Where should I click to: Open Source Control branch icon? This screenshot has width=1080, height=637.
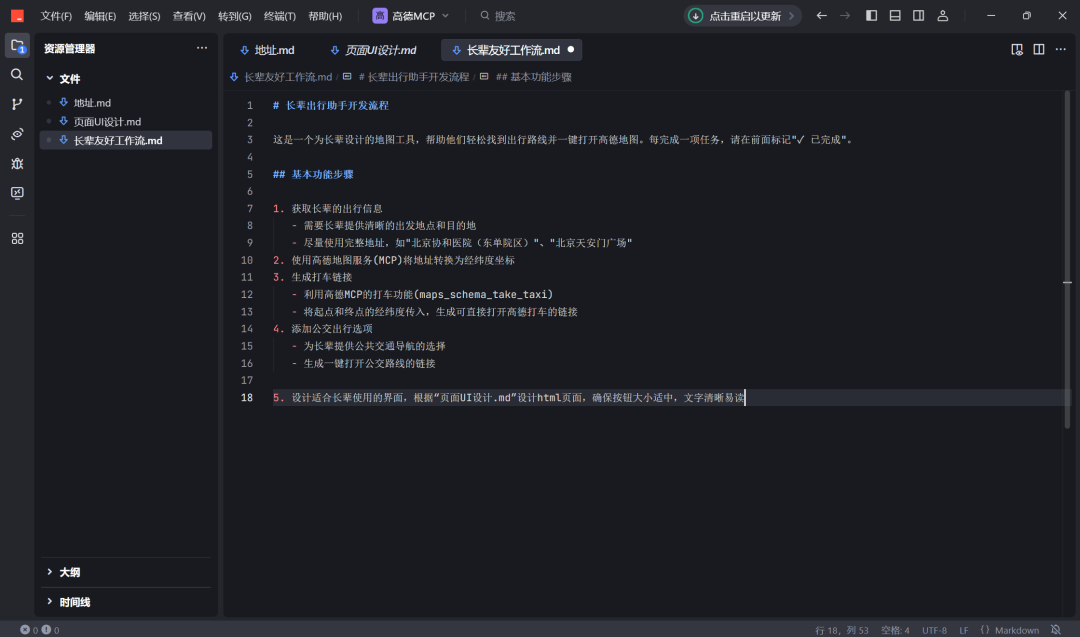[x=17, y=104]
